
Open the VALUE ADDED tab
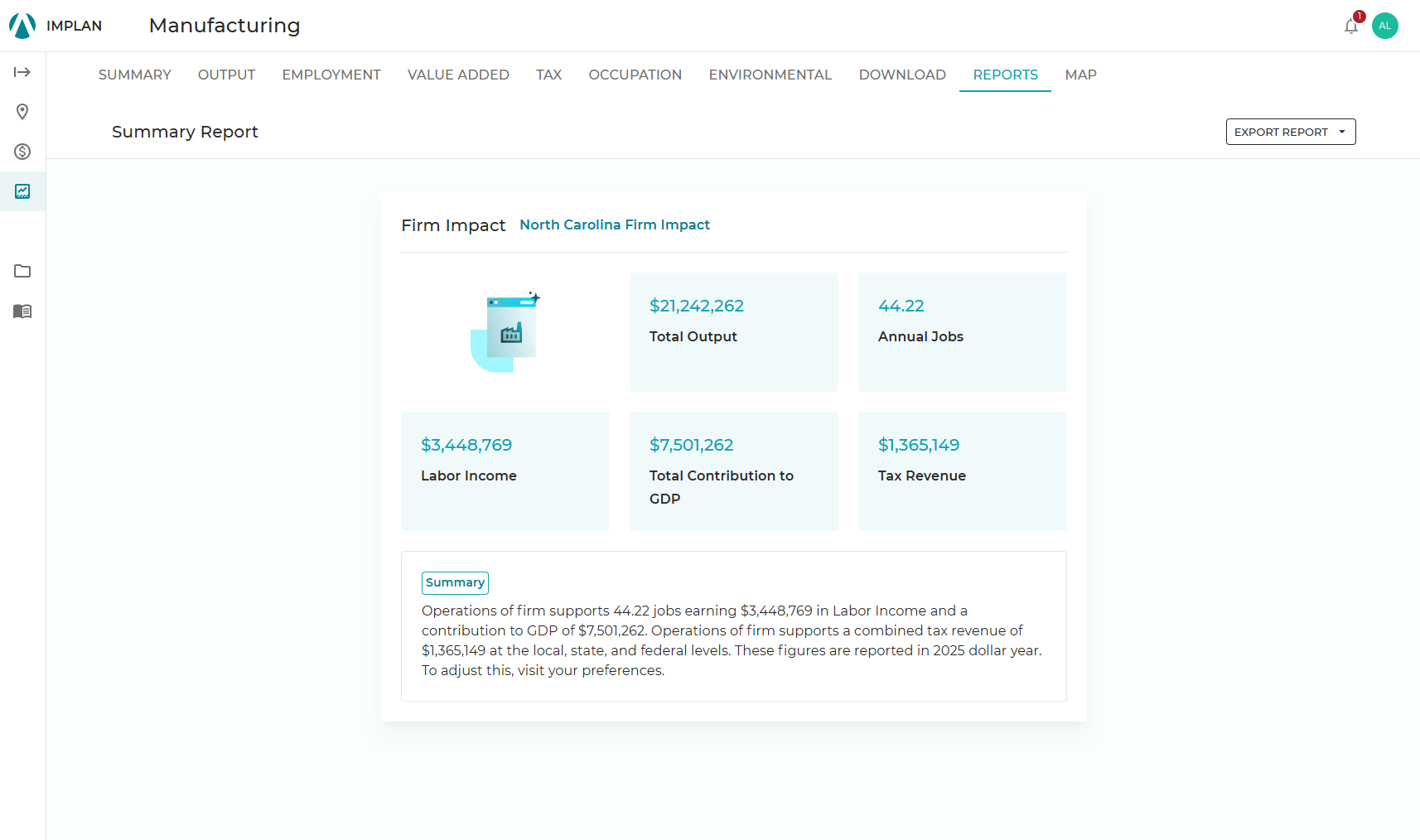(458, 75)
